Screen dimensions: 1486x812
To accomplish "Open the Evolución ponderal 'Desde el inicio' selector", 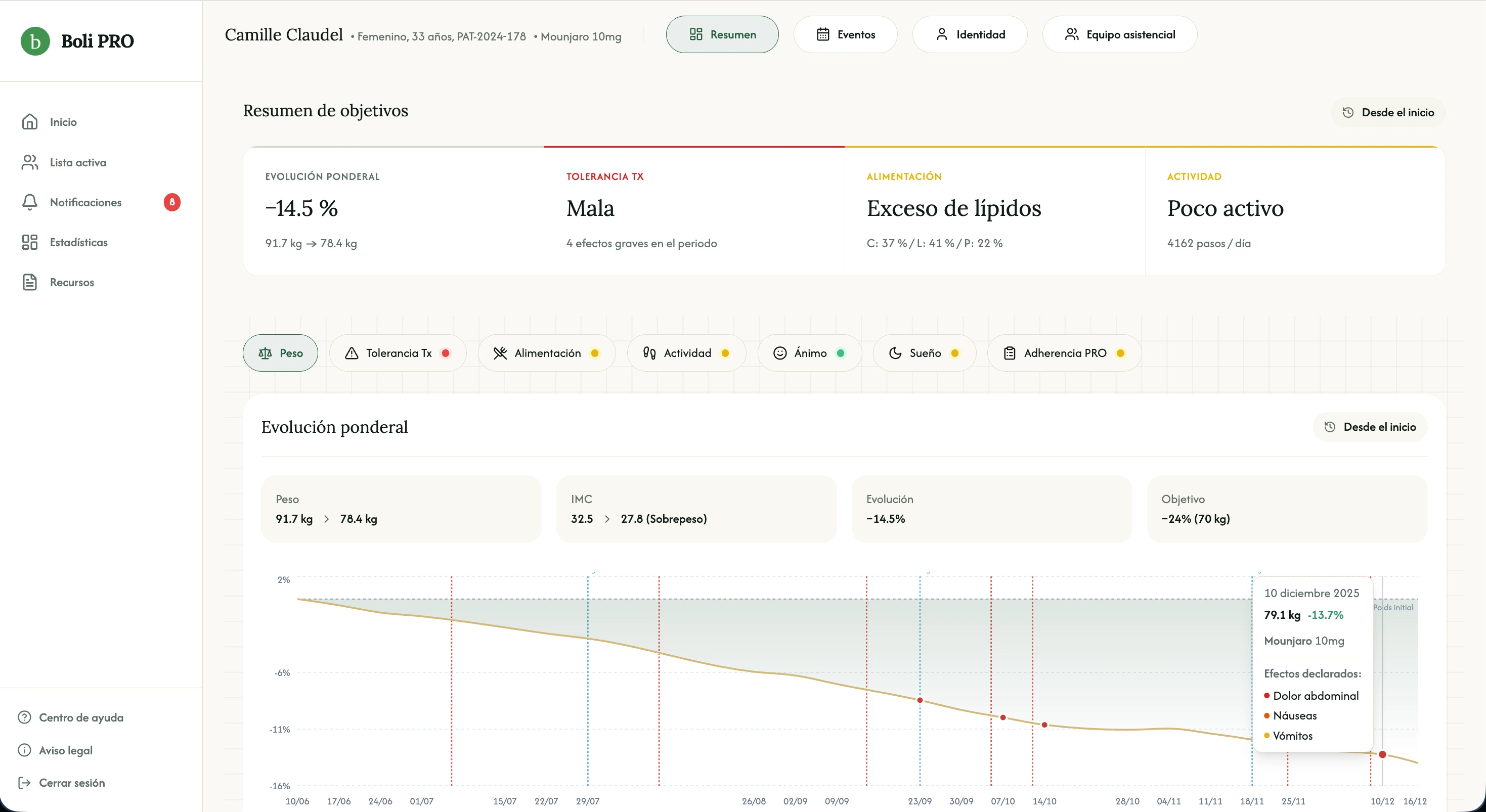I will [x=1370, y=427].
